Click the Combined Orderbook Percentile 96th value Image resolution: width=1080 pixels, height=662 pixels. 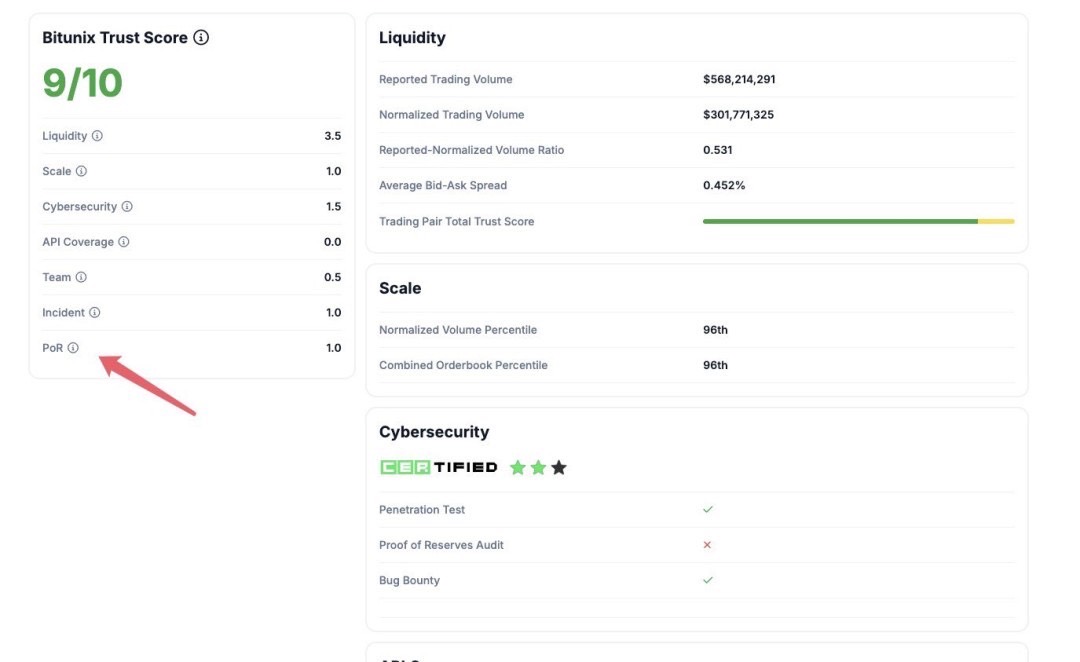(x=715, y=365)
